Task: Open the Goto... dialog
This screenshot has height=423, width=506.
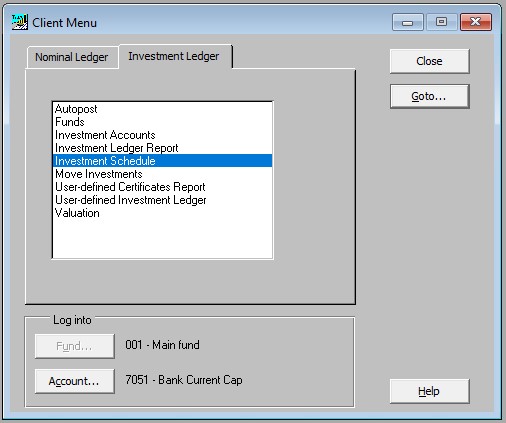Action: (429, 96)
